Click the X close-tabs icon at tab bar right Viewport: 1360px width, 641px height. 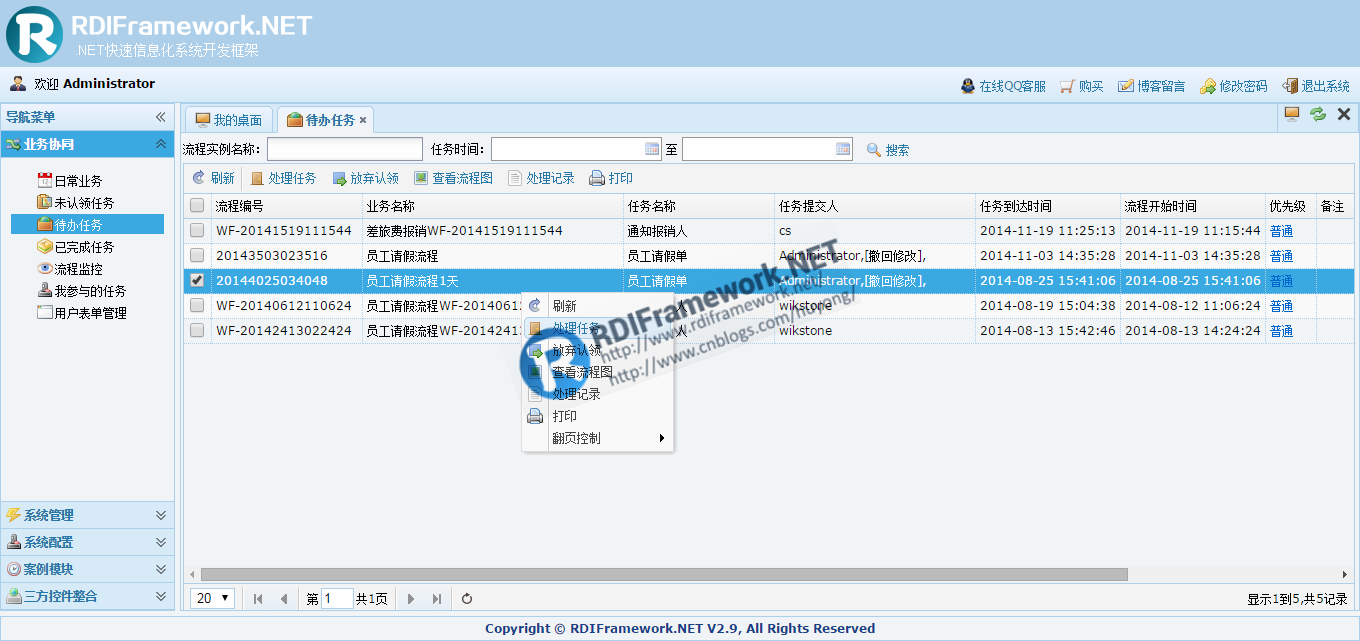click(x=1344, y=114)
